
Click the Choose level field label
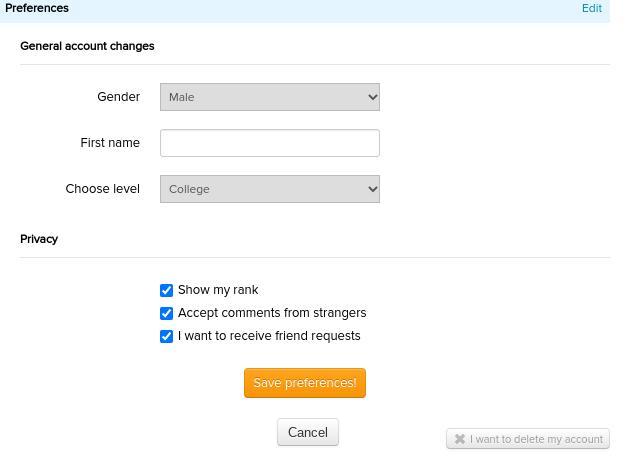103,189
